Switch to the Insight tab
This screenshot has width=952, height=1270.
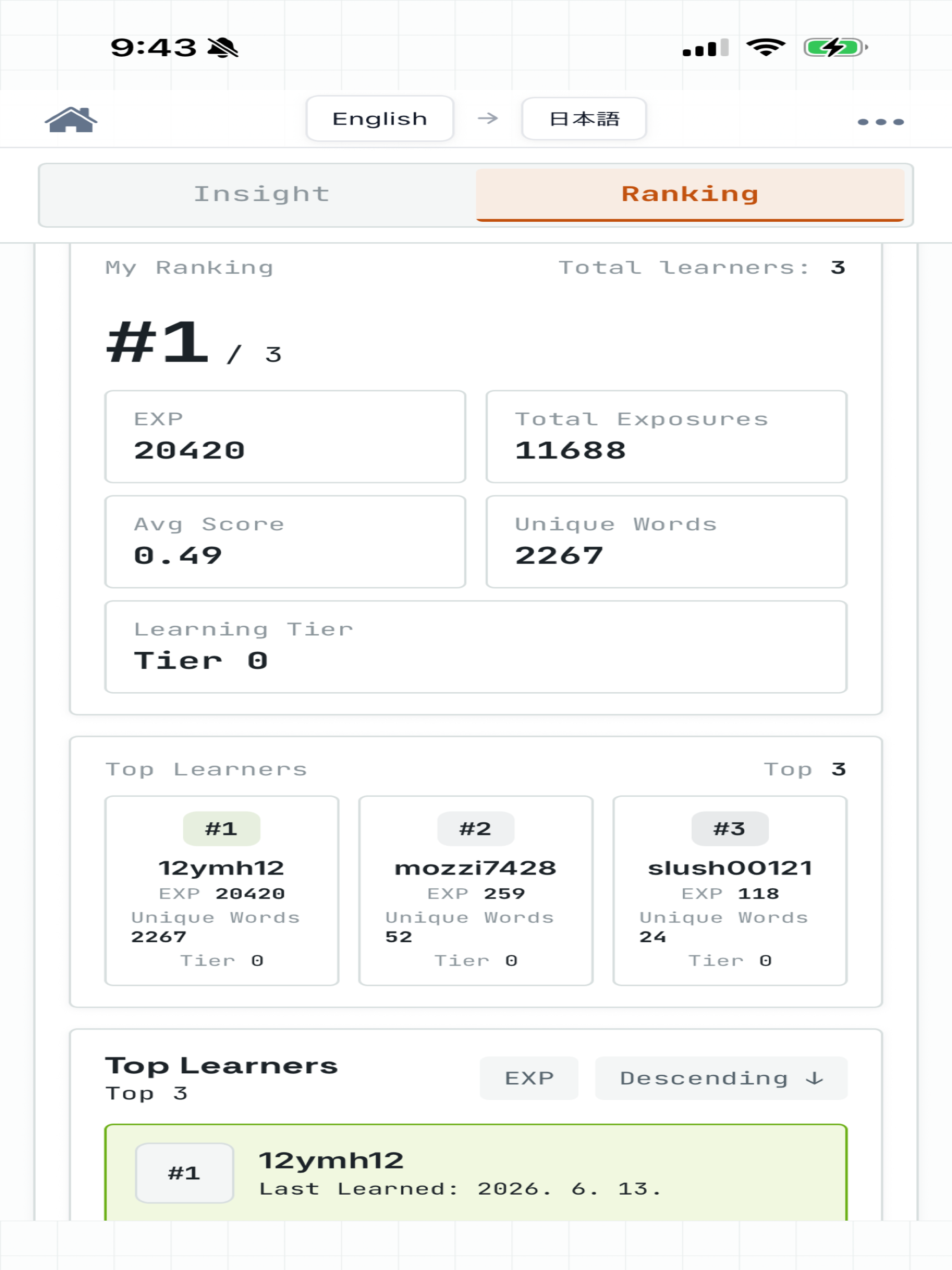[x=261, y=194]
